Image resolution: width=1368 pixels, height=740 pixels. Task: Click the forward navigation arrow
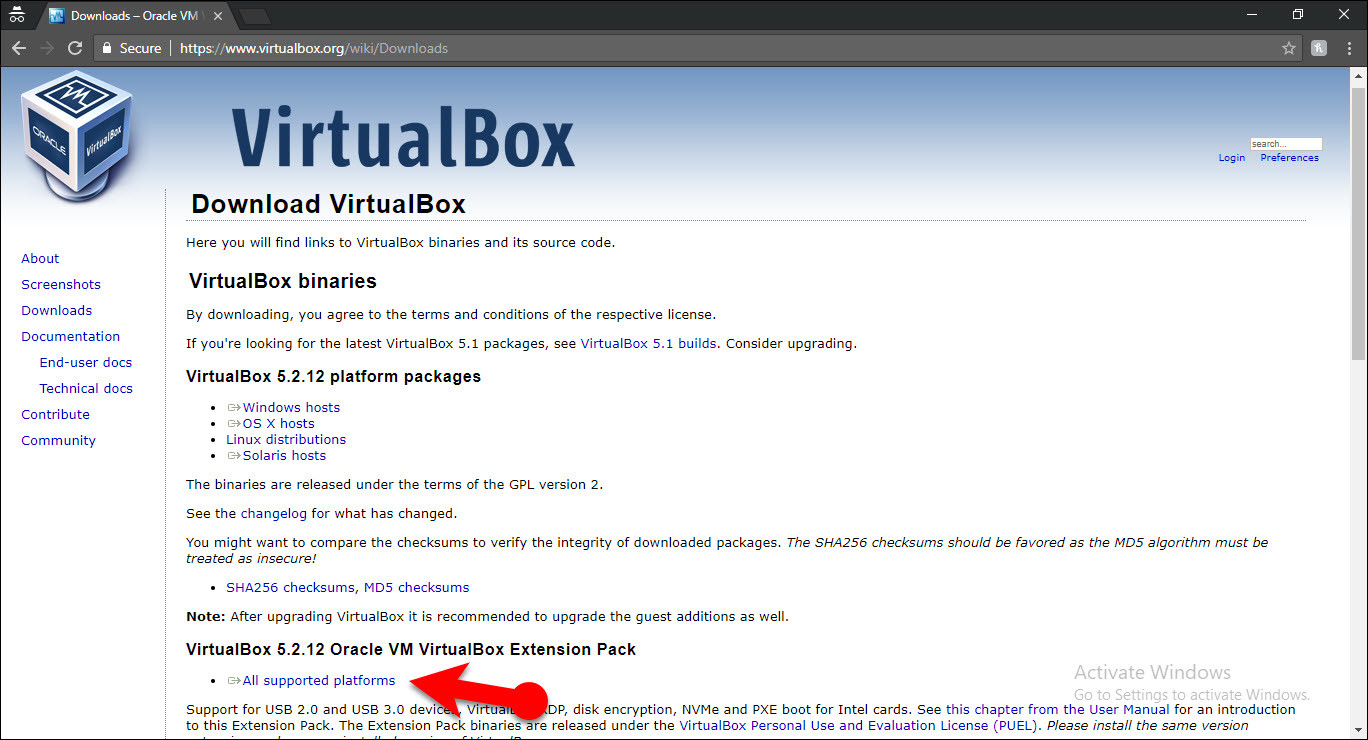pyautogui.click(x=47, y=48)
